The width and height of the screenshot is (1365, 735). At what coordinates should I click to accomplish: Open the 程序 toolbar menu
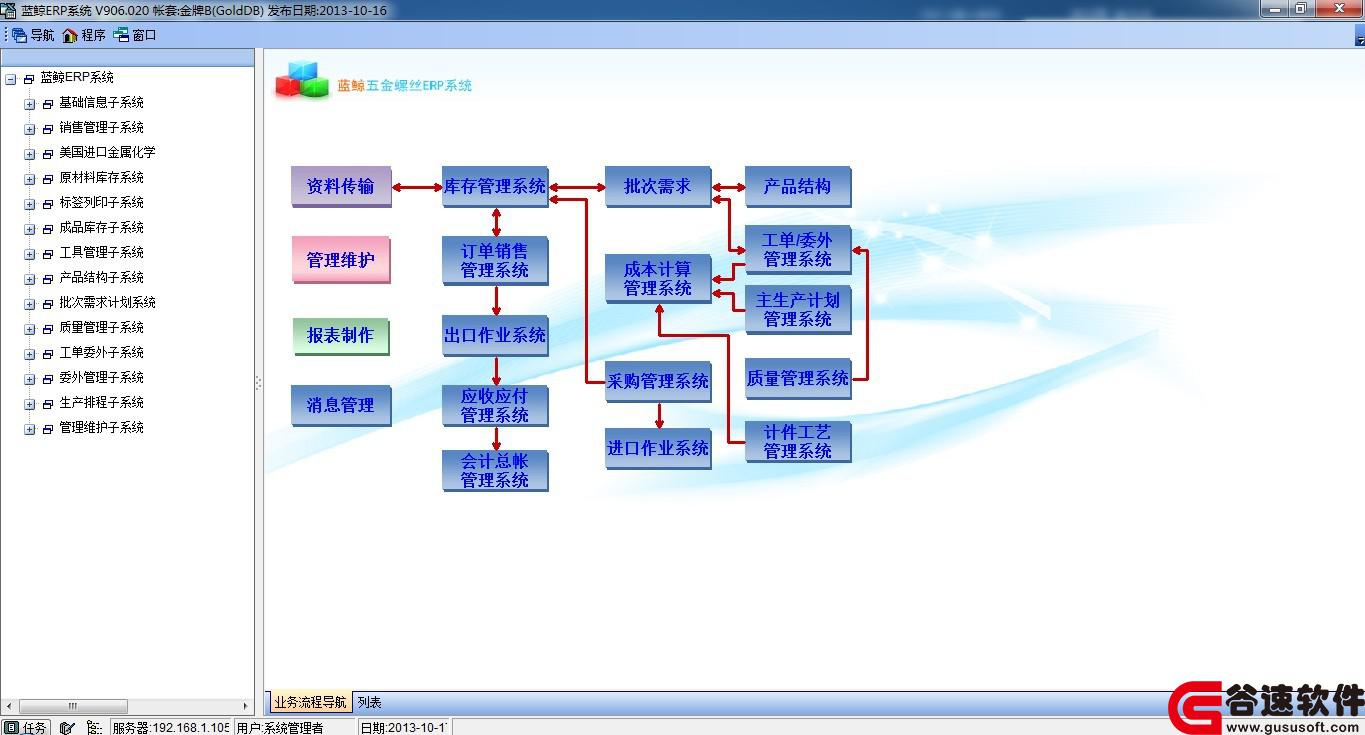click(83, 35)
